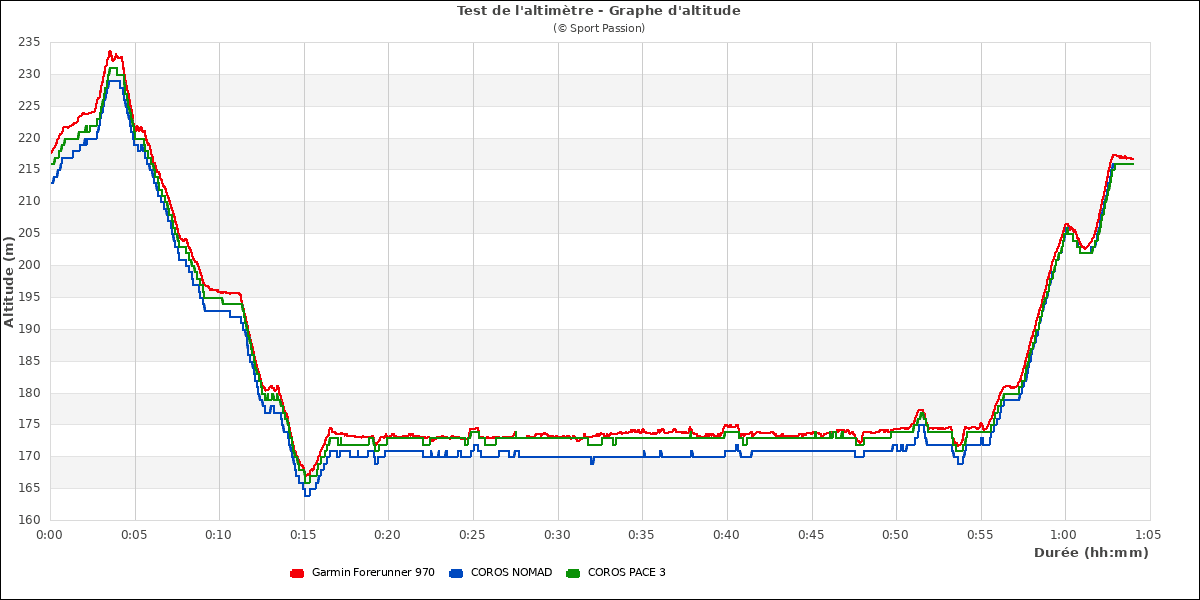Click the 200 altitude axis value
The width and height of the screenshot is (1200, 600).
tap(29, 265)
